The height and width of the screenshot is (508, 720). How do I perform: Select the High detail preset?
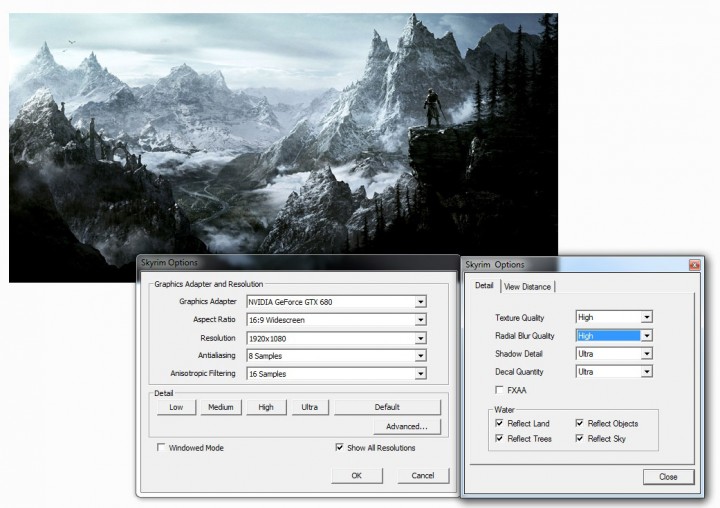(266, 407)
